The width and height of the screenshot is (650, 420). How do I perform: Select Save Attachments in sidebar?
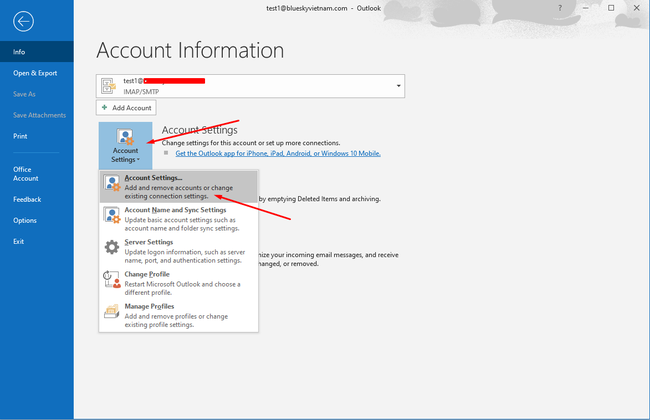click(37, 115)
